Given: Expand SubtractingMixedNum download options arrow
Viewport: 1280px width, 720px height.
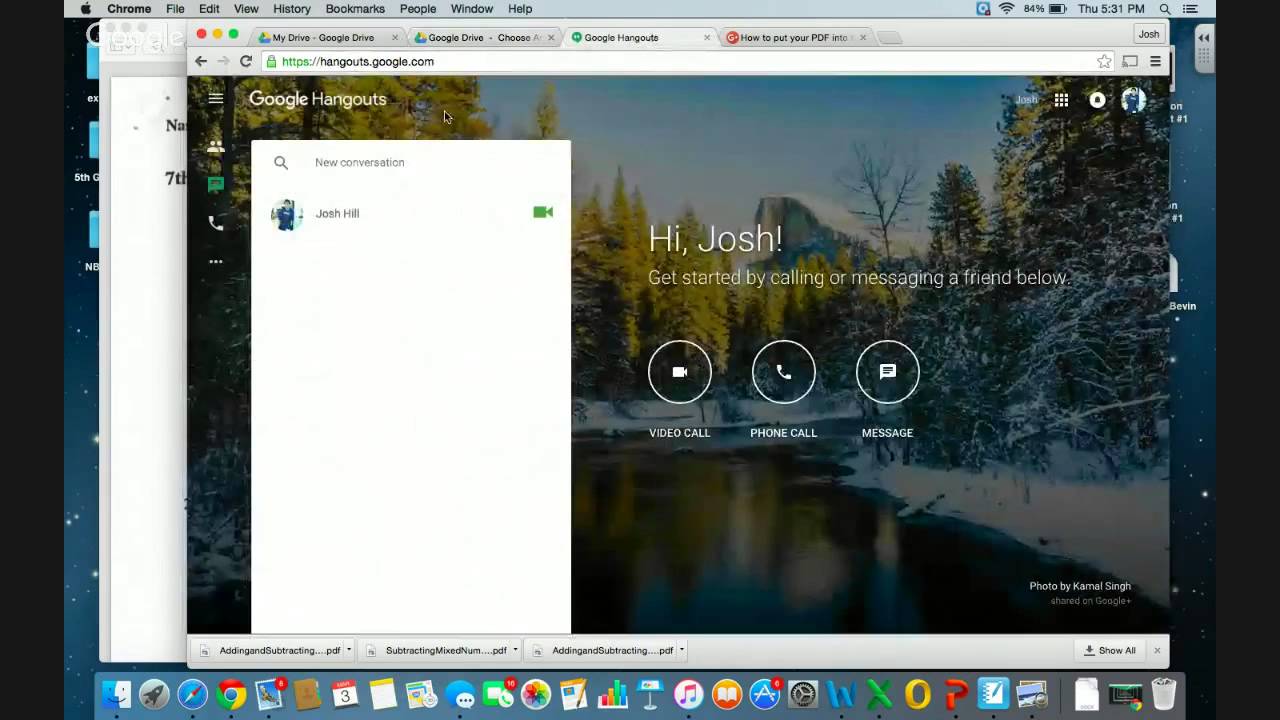Looking at the screenshot, I should (515, 650).
